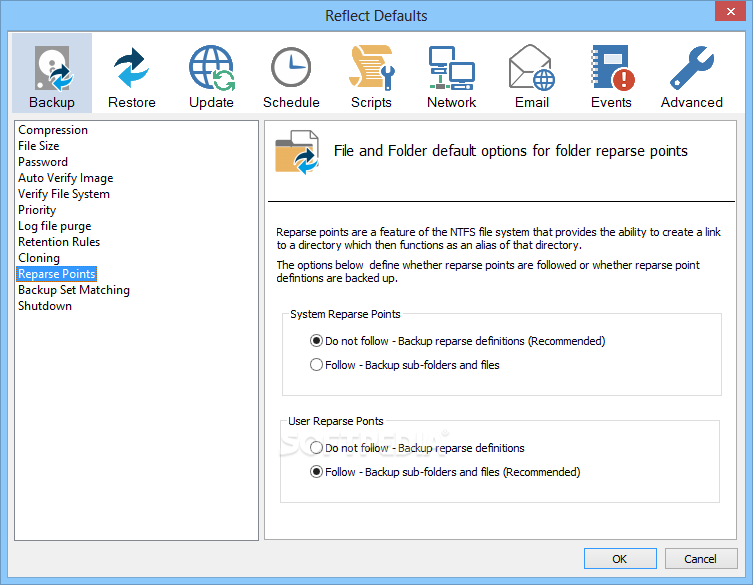The height and width of the screenshot is (585, 753).
Task: Select Backup Set Matching option
Action: click(x=73, y=290)
